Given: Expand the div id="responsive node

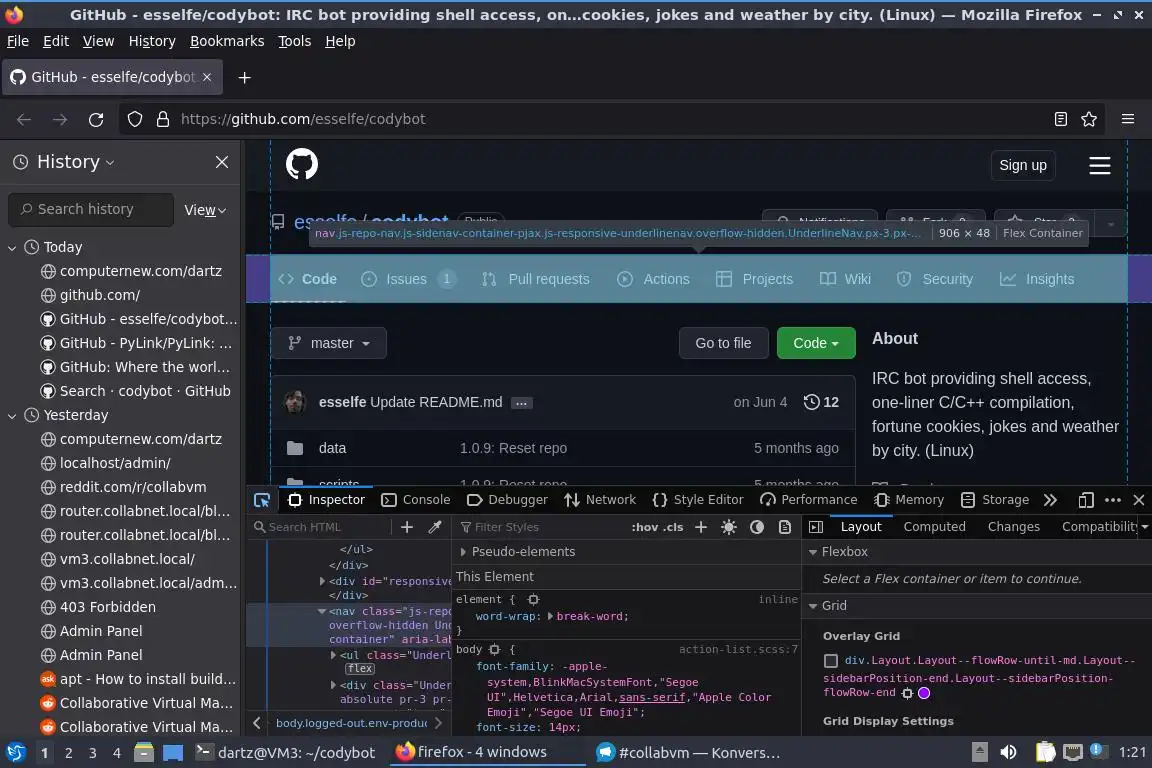Looking at the screenshot, I should coord(322,581).
